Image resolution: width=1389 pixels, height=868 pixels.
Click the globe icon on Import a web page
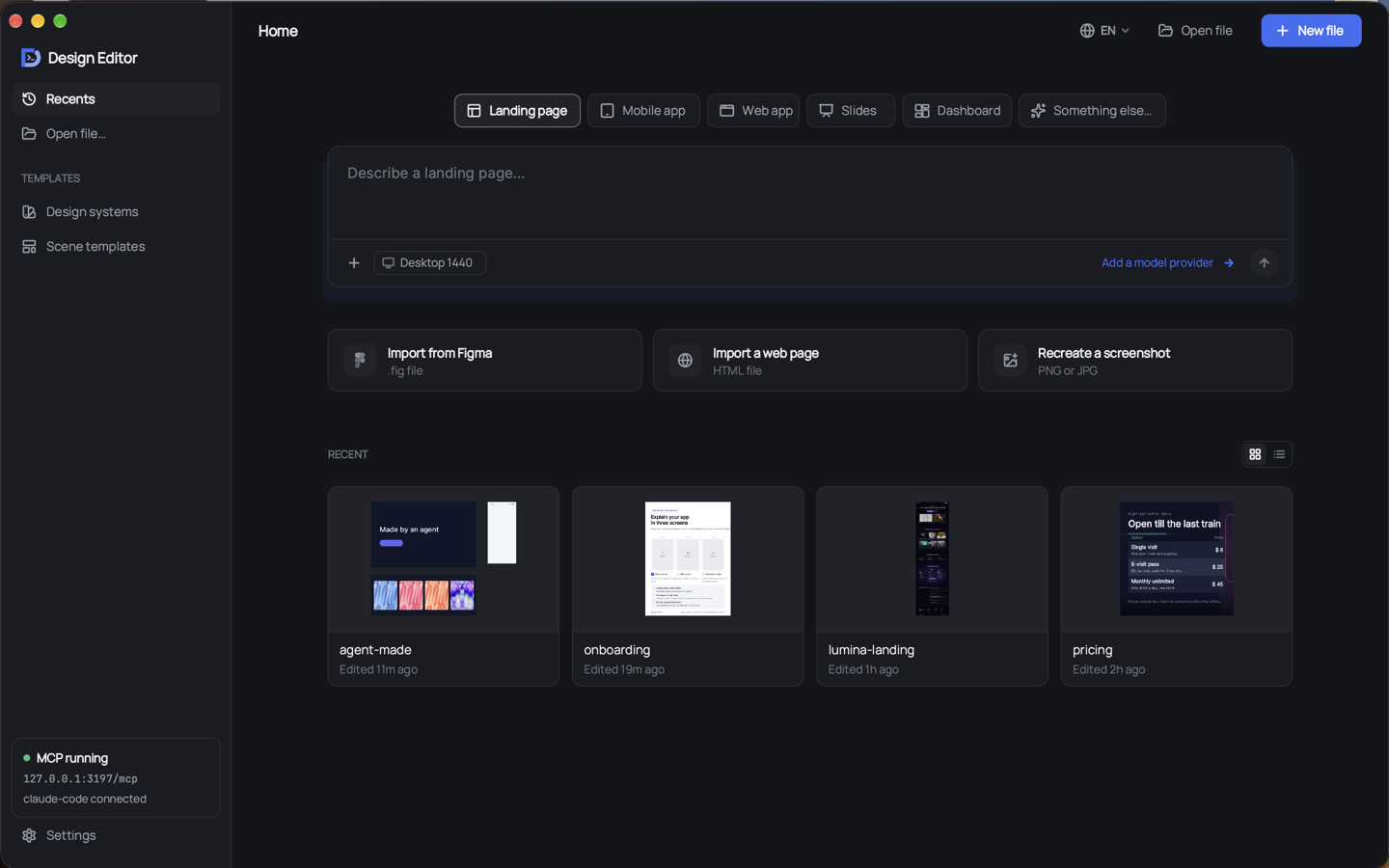[685, 360]
